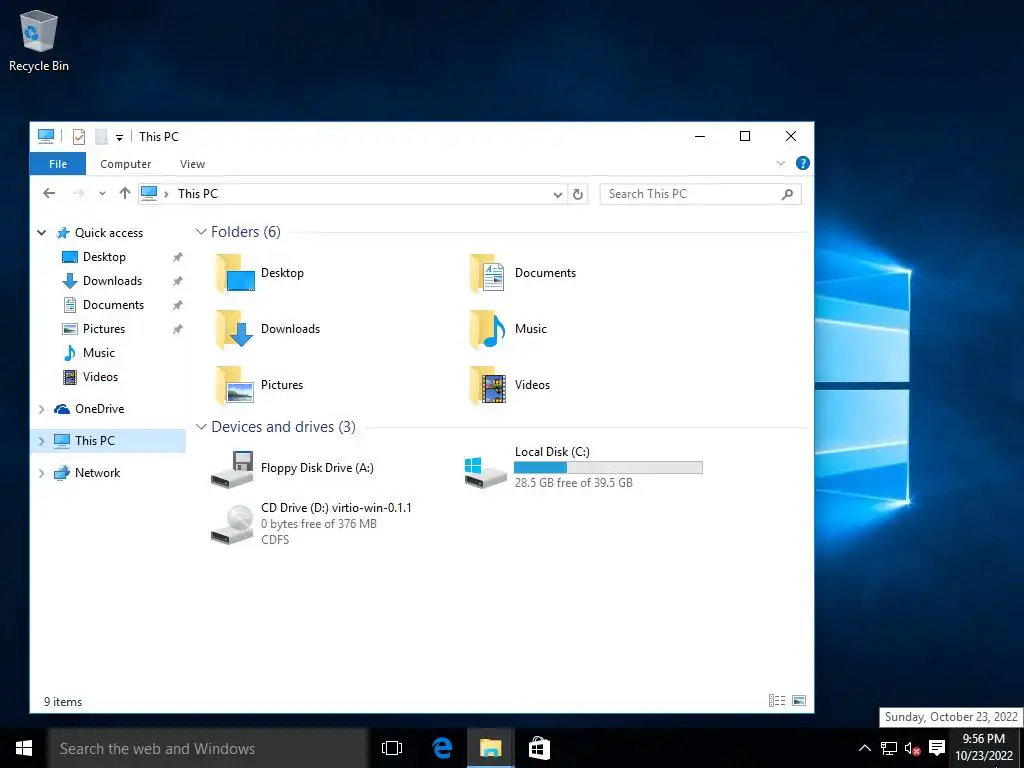The image size is (1024, 768).
Task: Go up one level with up arrow
Action: pos(125,193)
